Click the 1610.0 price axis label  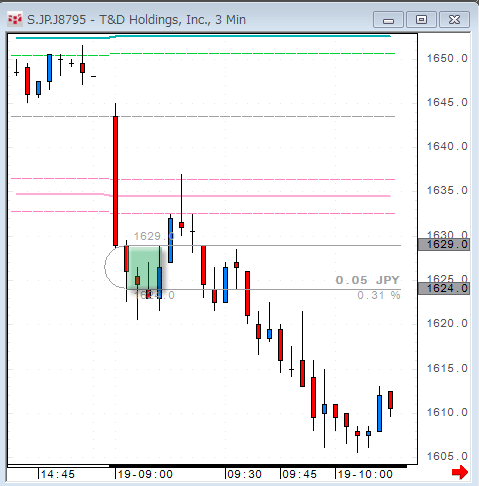coord(447,412)
